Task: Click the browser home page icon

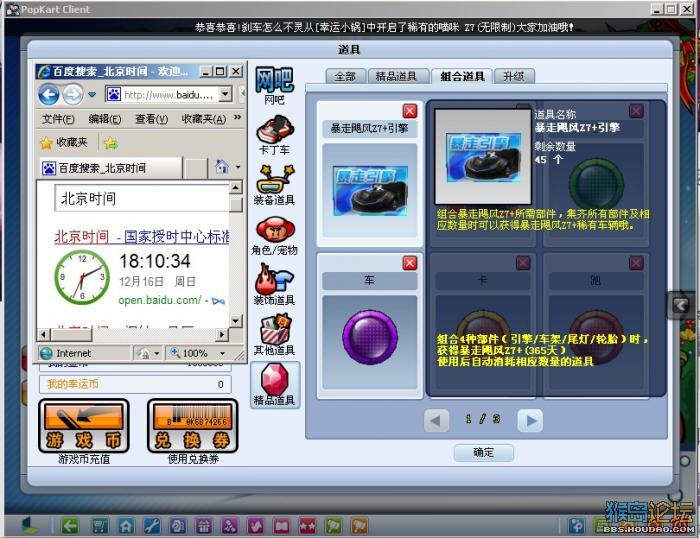Action: (221, 167)
